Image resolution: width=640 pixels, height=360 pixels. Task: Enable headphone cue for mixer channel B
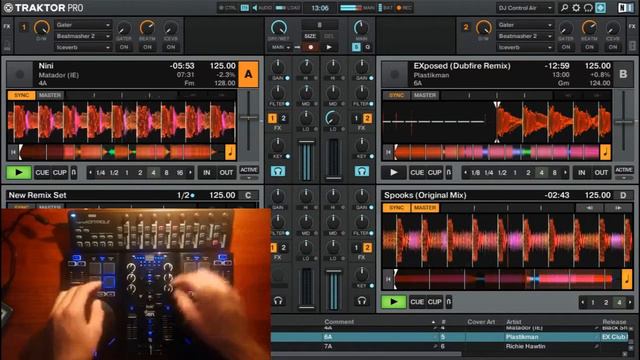pos(362,171)
